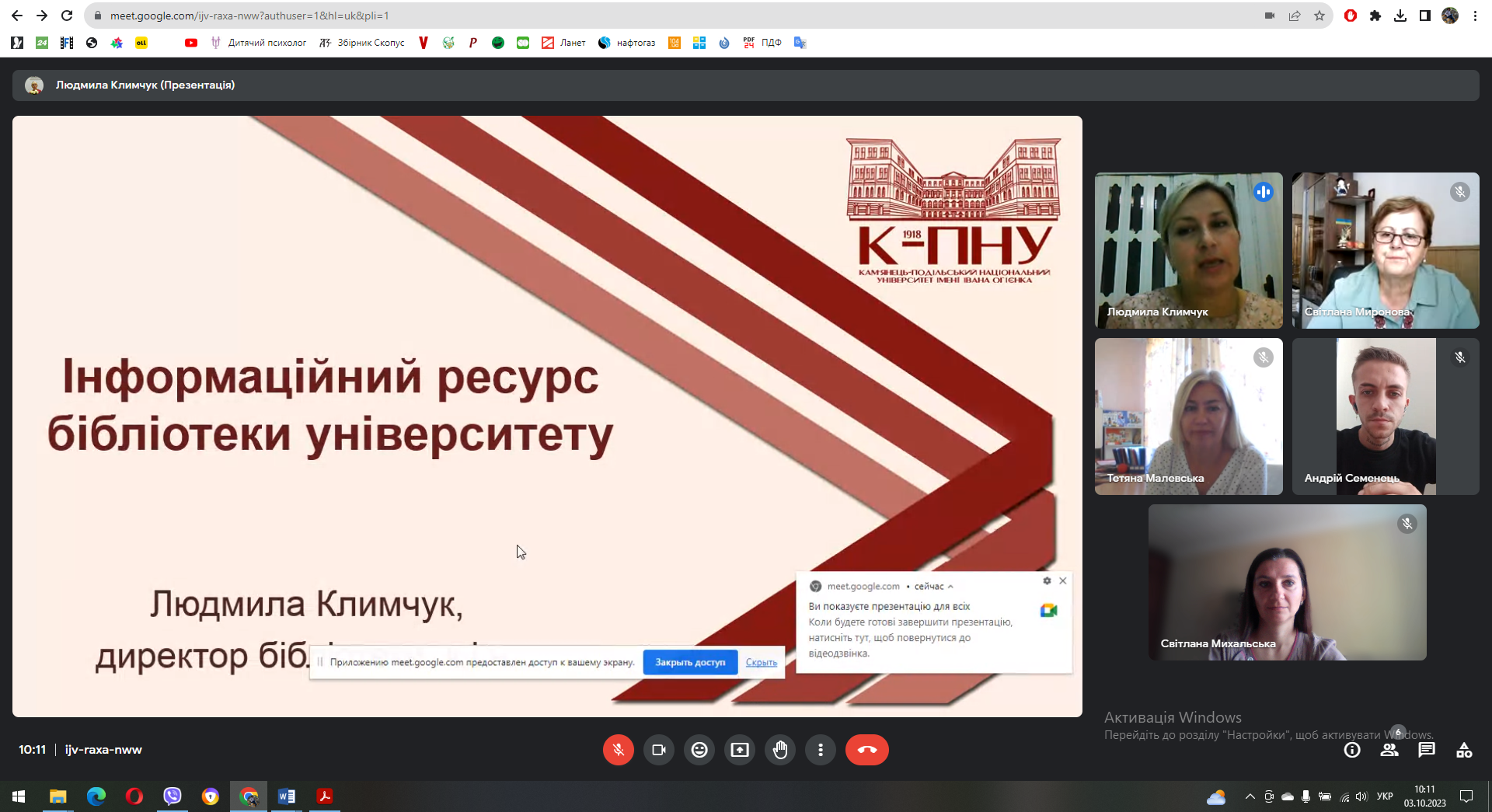This screenshot has height=812, width=1492.
Task: Open the activities icon
Action: (x=1464, y=750)
